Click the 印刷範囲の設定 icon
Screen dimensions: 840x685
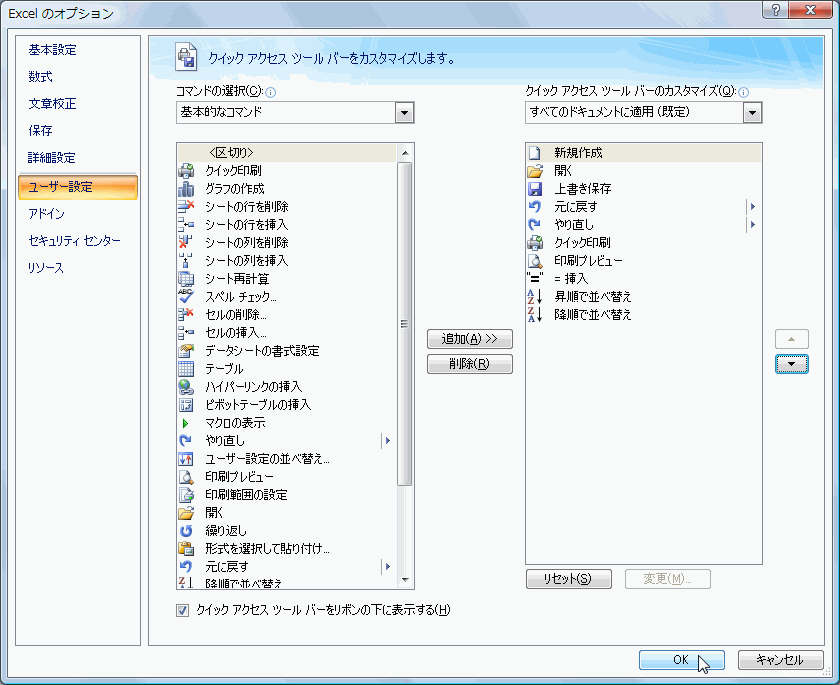[x=186, y=495]
